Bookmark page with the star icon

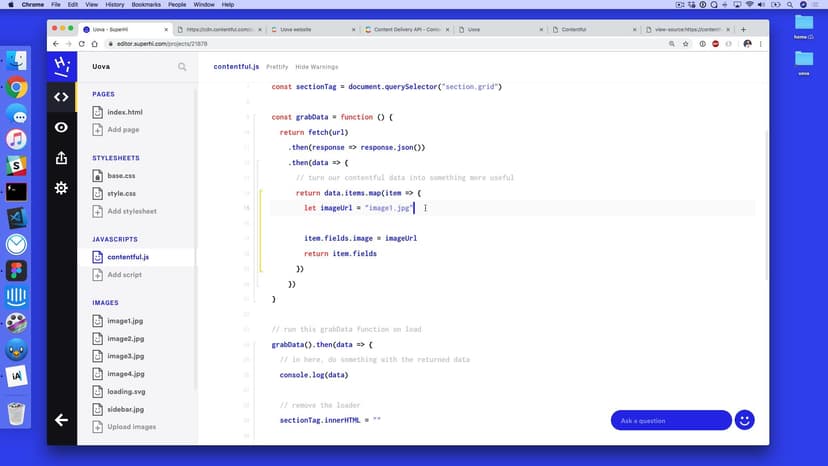click(686, 44)
